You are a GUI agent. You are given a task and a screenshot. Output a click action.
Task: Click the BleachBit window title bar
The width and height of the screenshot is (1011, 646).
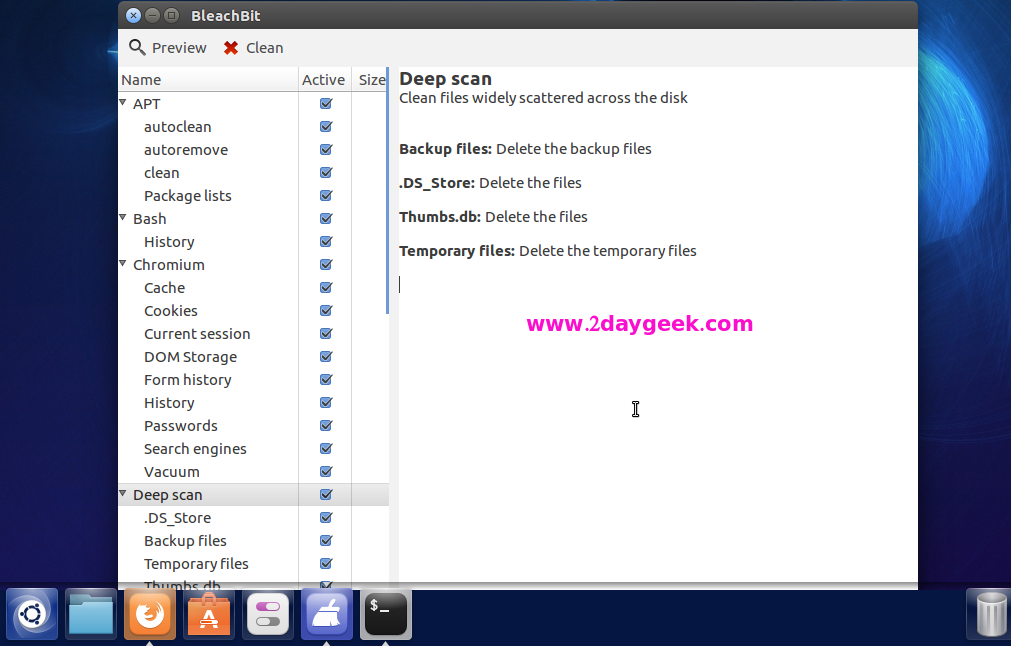tap(518, 15)
